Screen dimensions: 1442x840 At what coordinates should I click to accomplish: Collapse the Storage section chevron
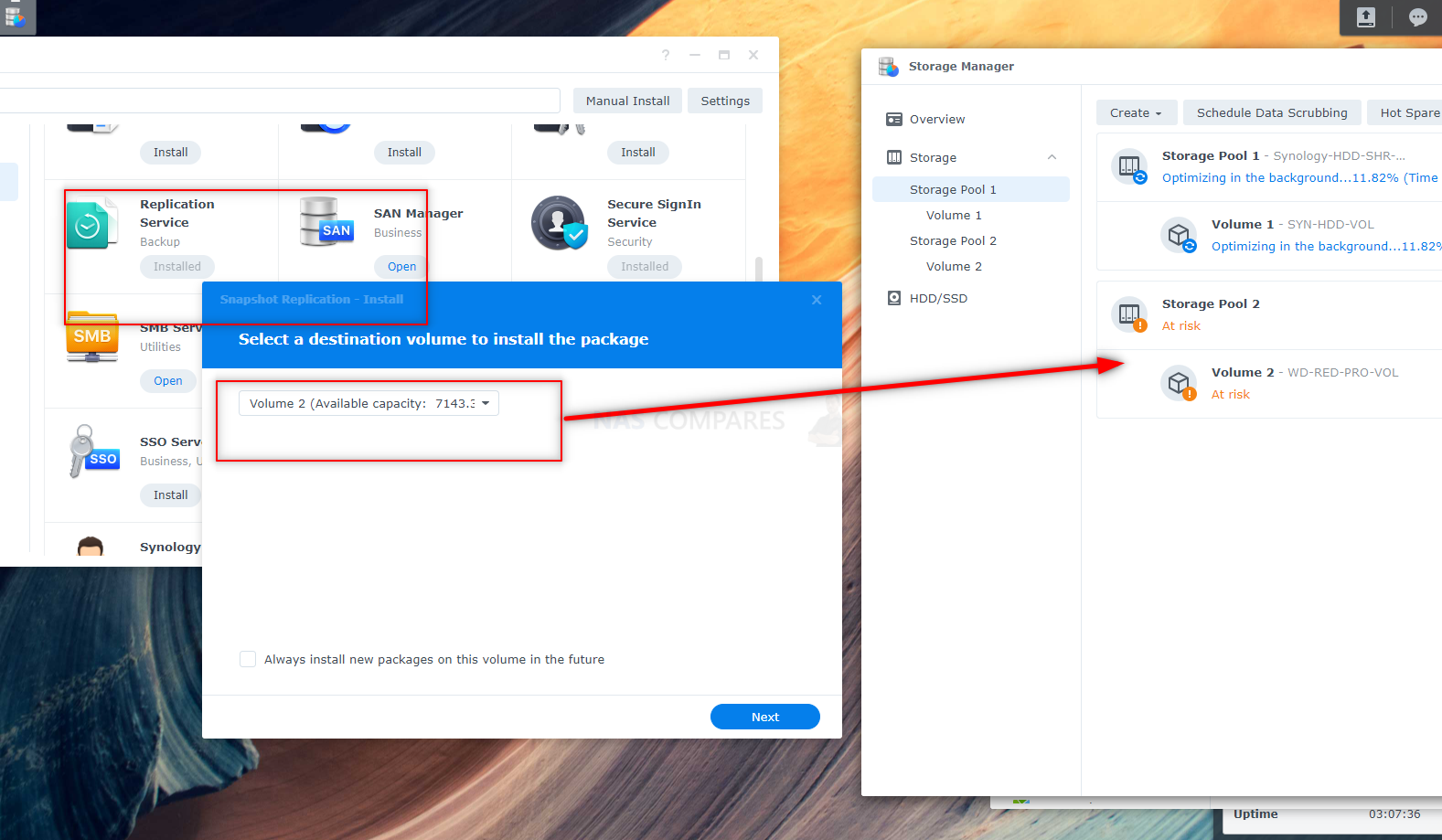point(1052,157)
